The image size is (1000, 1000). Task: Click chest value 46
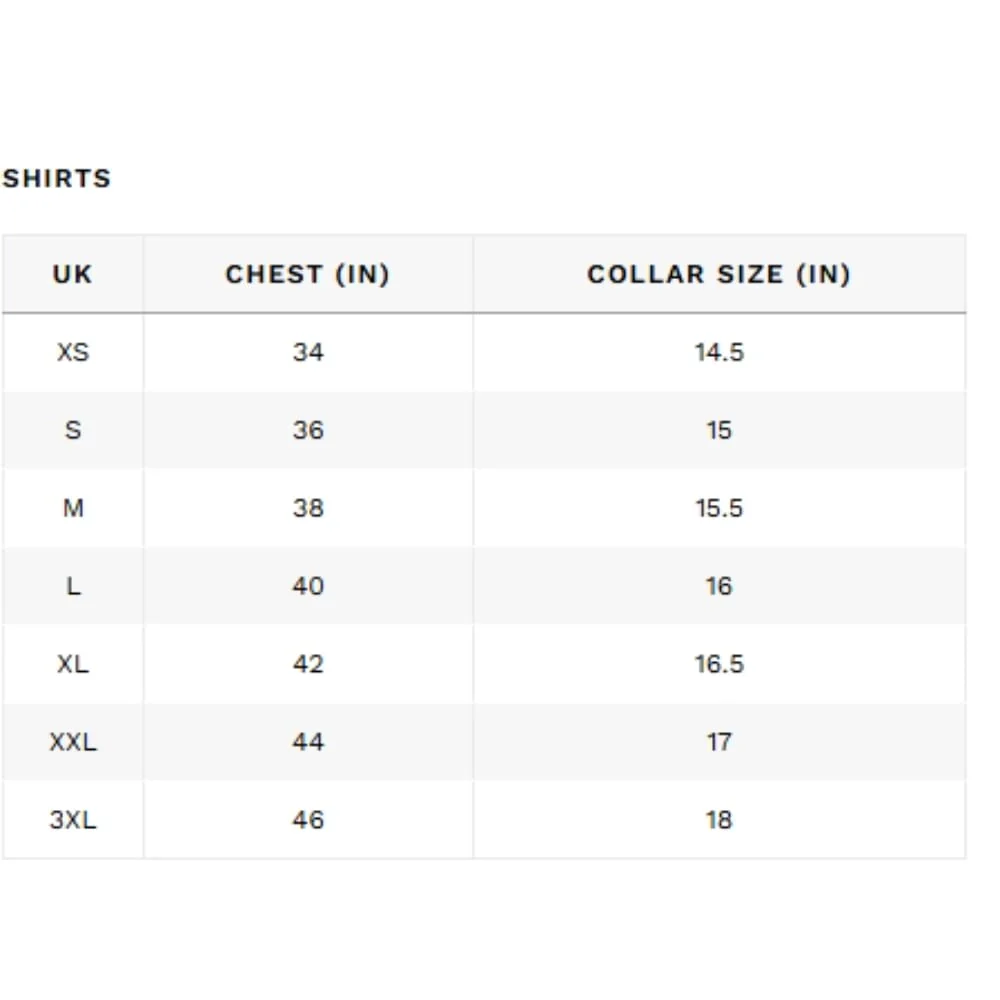[x=308, y=820]
